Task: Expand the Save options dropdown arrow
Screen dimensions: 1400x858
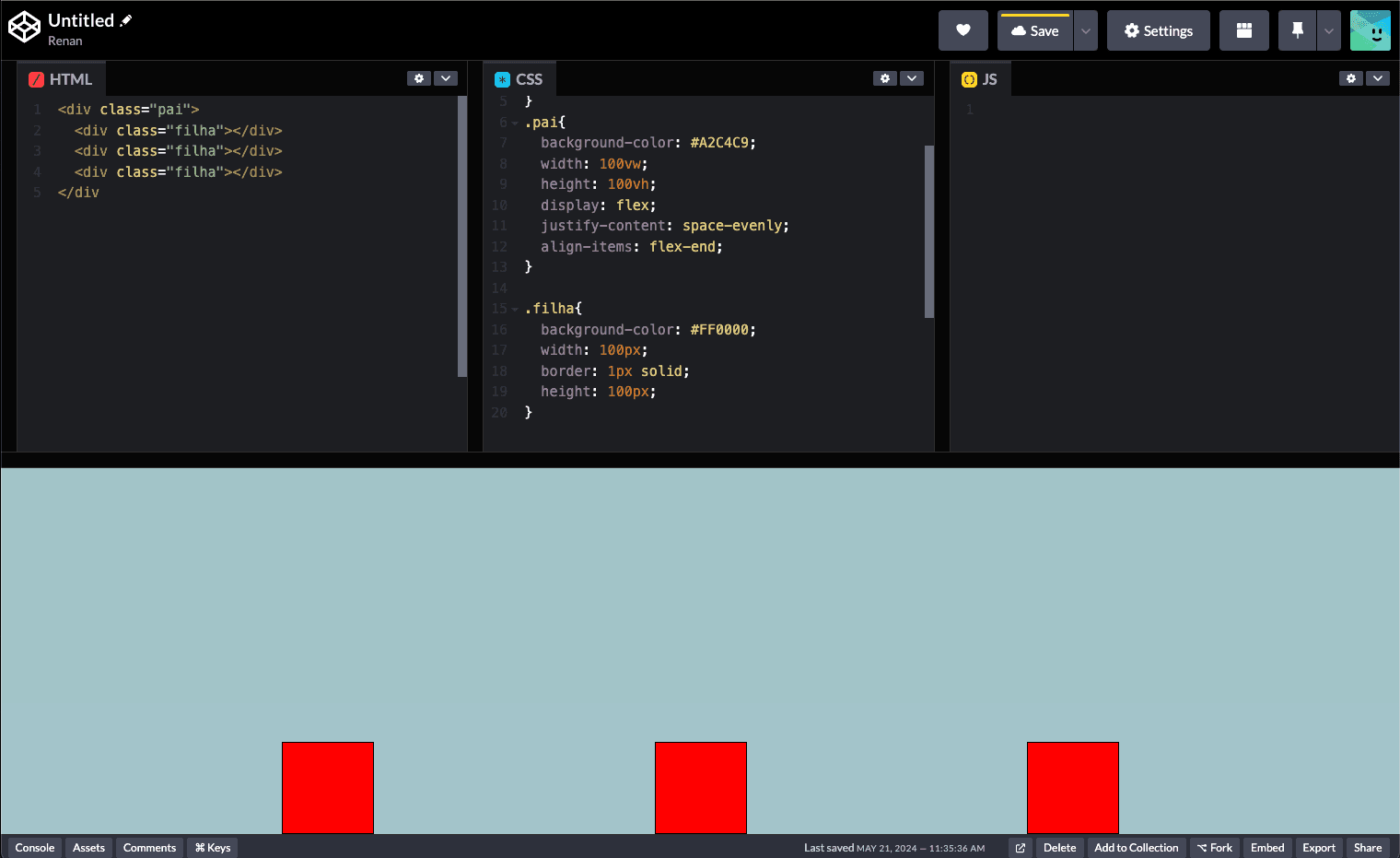Action: pyautogui.click(x=1086, y=30)
